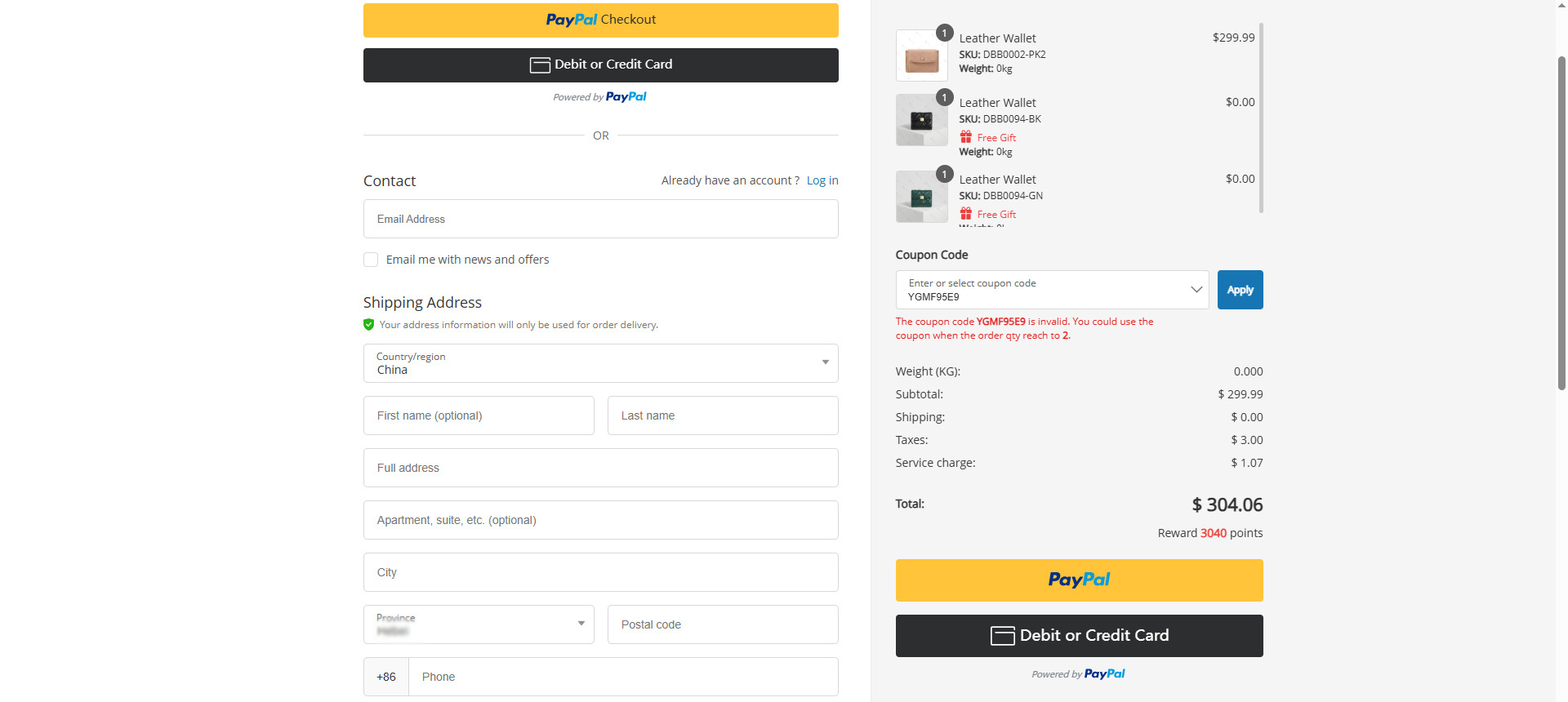Click quantity badge on pink wallet
The image size is (1568, 702).
(x=944, y=33)
